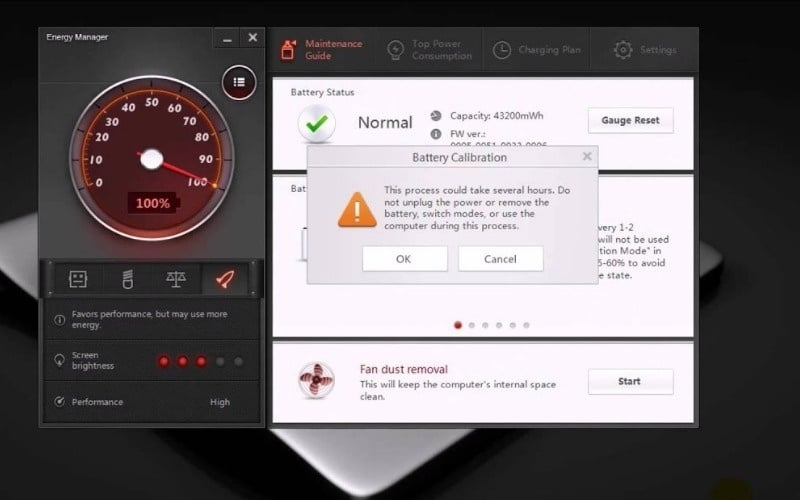The height and width of the screenshot is (500, 800).
Task: Click the Gauge Reset button
Action: [630, 120]
